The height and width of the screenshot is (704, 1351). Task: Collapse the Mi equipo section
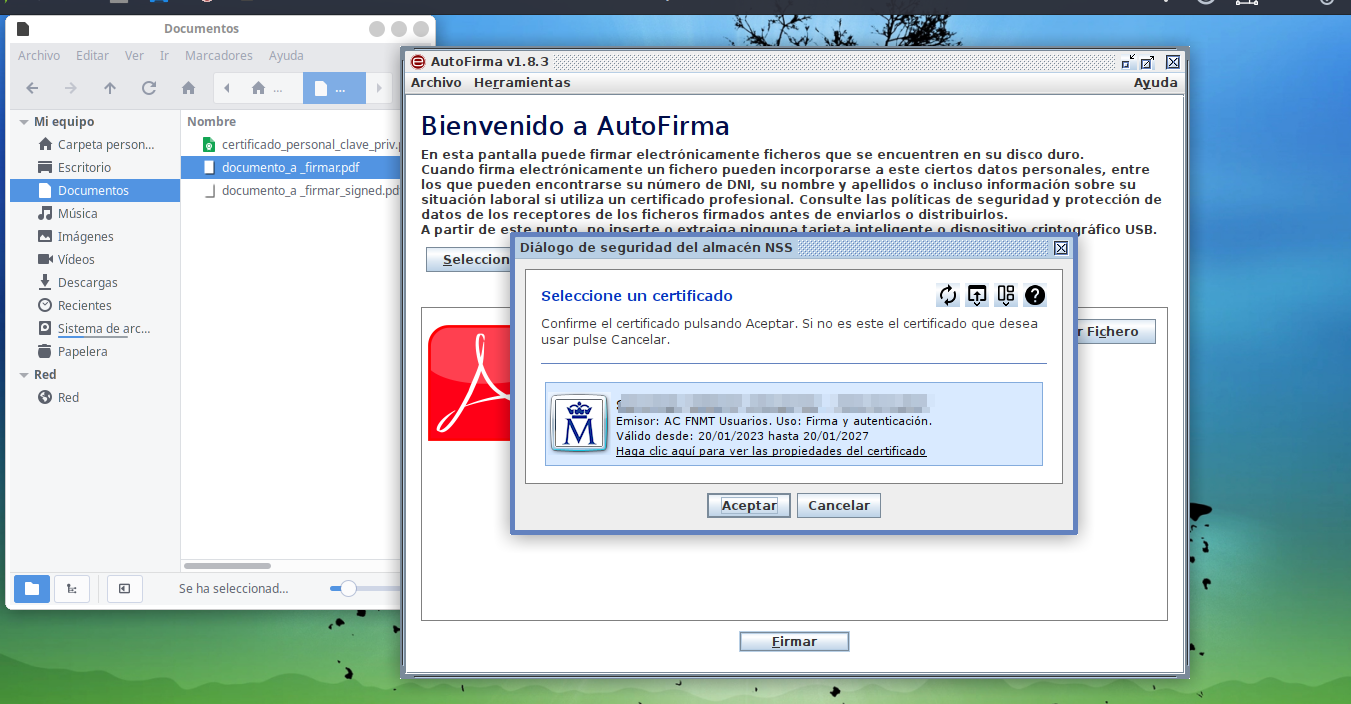24,121
